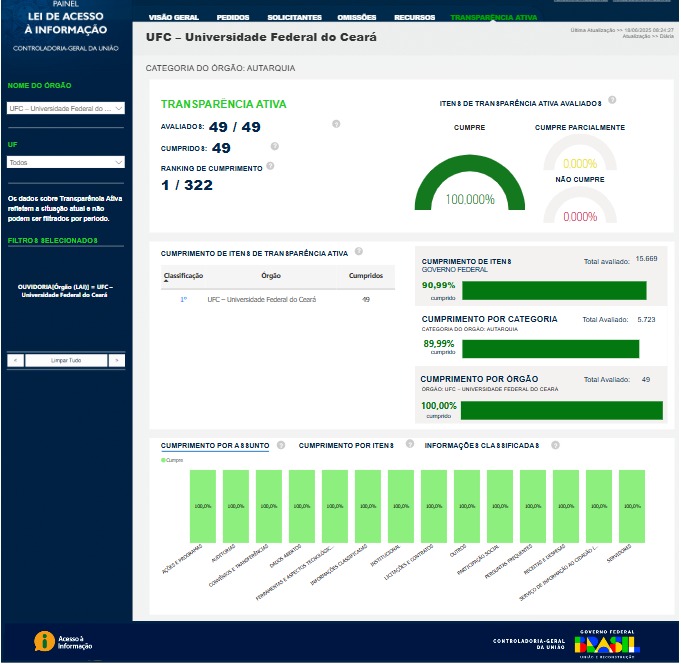
Task: Click the Total Avaliado 5.723 value
Action: coord(646,320)
